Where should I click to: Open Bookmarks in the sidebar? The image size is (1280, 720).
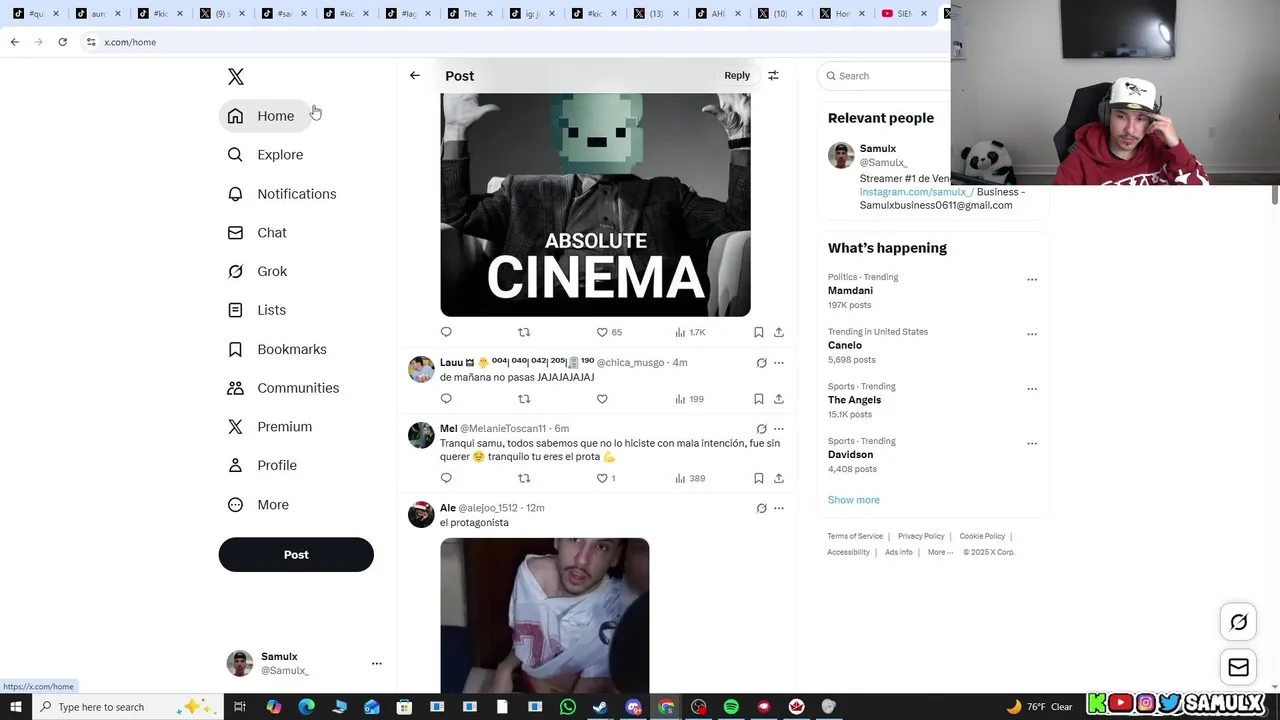click(x=277, y=349)
